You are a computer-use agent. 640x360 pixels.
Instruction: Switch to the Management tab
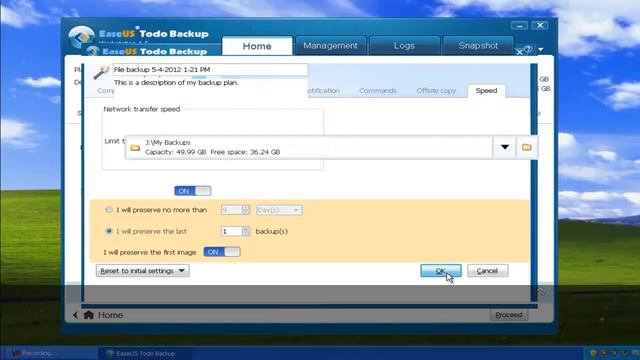click(x=330, y=46)
